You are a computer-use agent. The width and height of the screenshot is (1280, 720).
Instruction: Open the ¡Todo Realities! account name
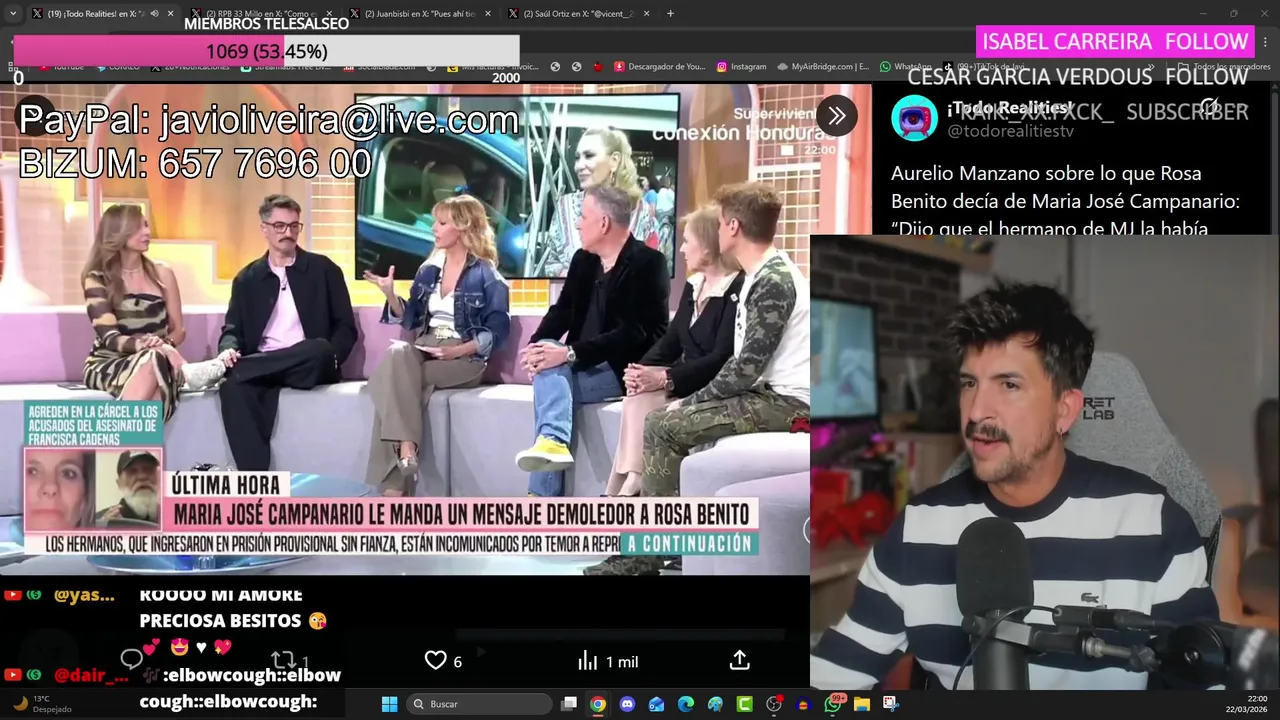(x=1009, y=107)
